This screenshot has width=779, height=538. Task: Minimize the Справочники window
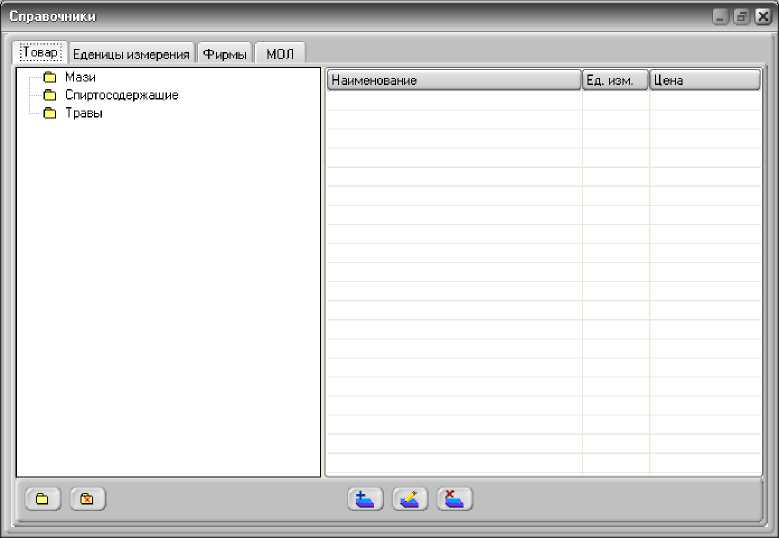(720, 17)
